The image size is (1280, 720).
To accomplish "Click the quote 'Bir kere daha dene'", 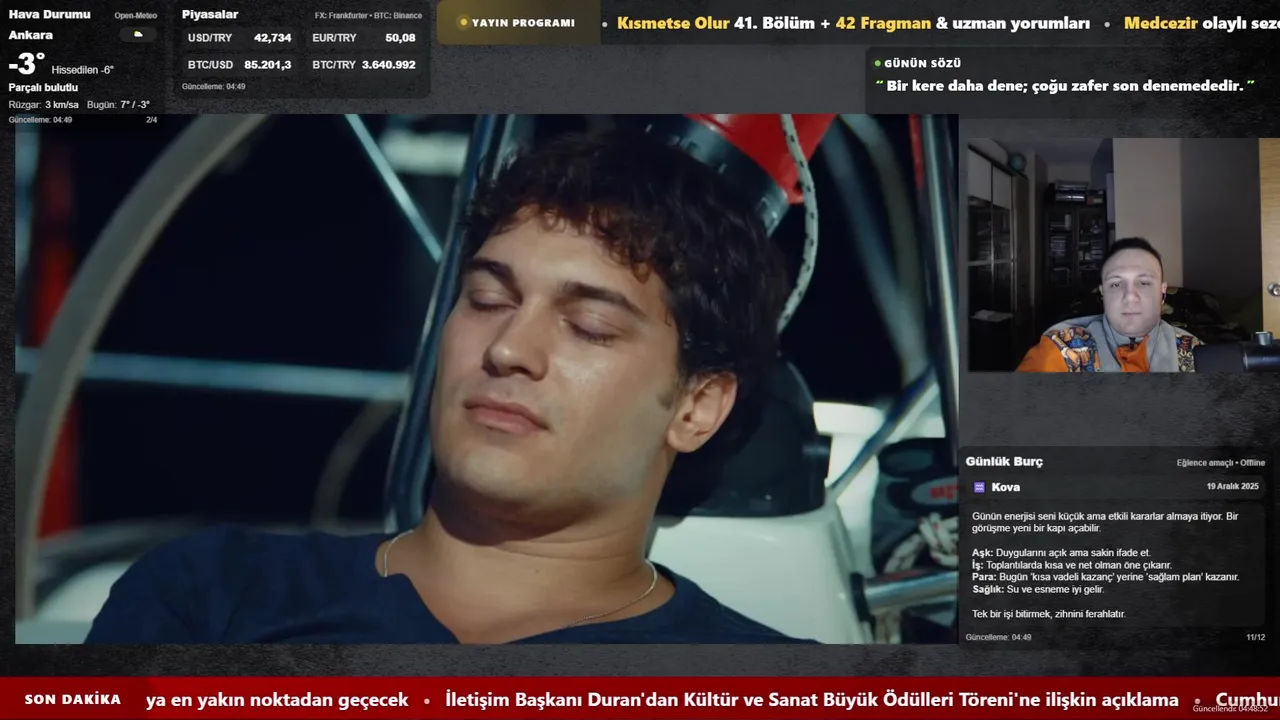I will (1065, 86).
